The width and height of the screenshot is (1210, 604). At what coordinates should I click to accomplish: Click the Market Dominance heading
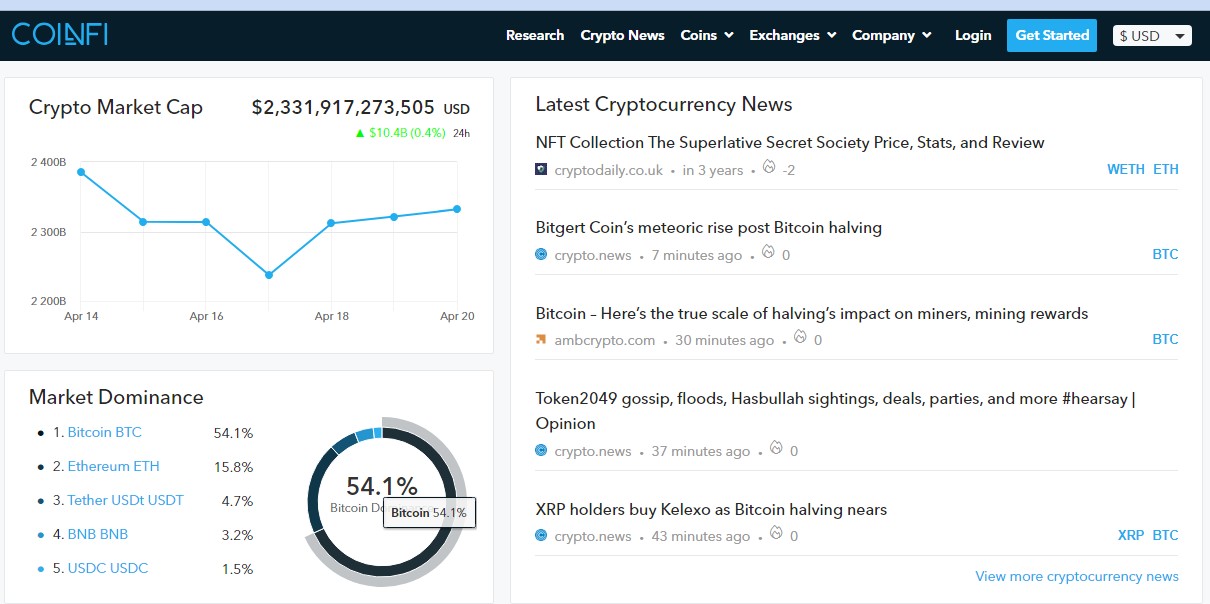[x=116, y=397]
